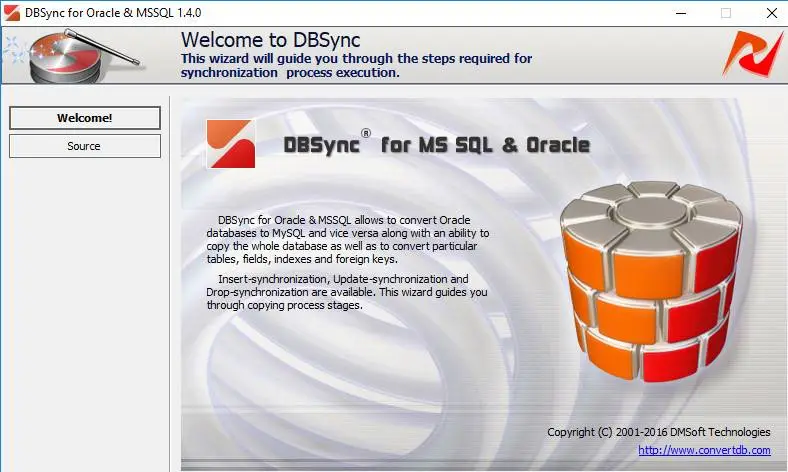Click the square DBSync product logo
This screenshot has height=472, width=788.
(231, 144)
